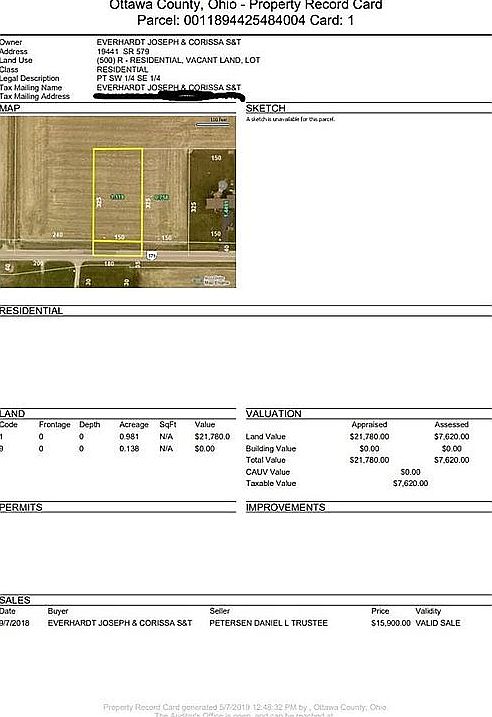The image size is (492, 717).
Task: Click the route 579 highway shield on map
Action: point(151,256)
